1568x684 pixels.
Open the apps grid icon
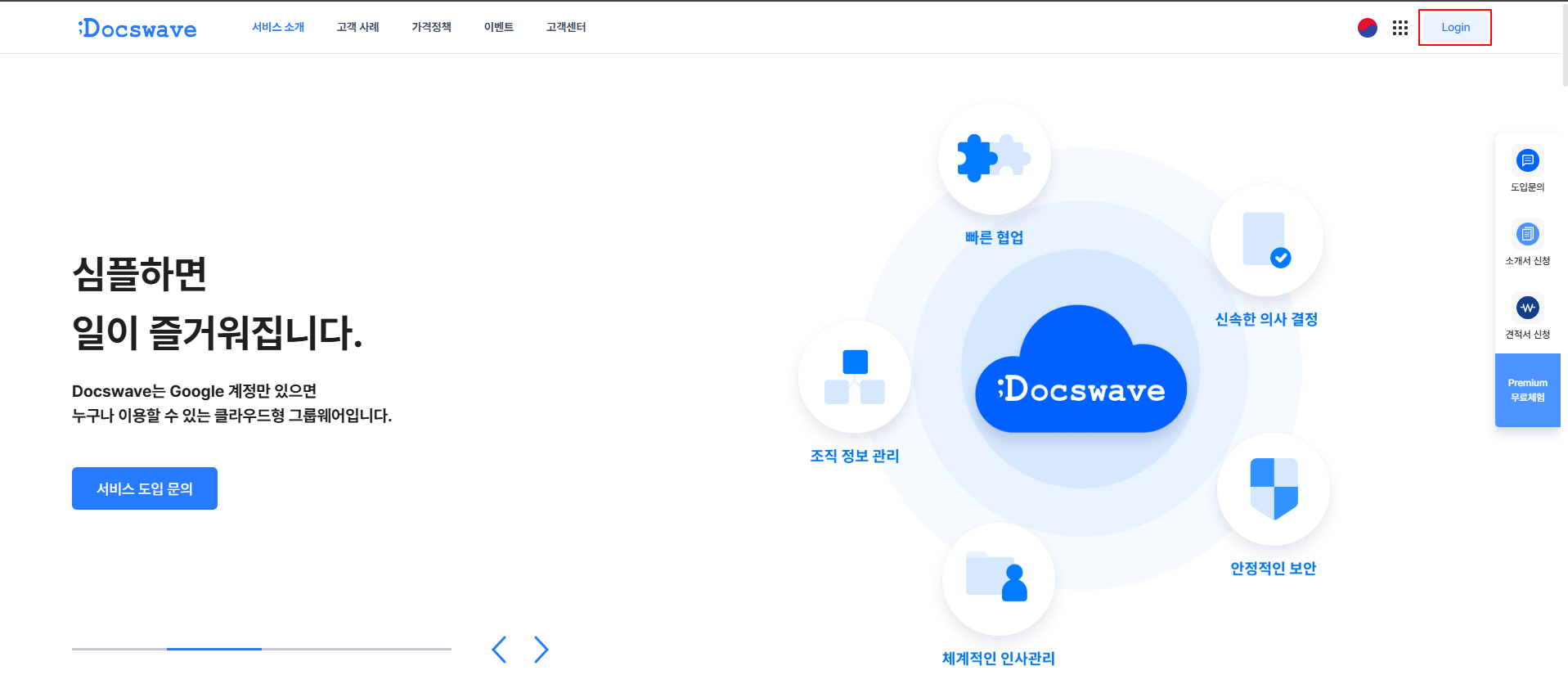point(1400,28)
